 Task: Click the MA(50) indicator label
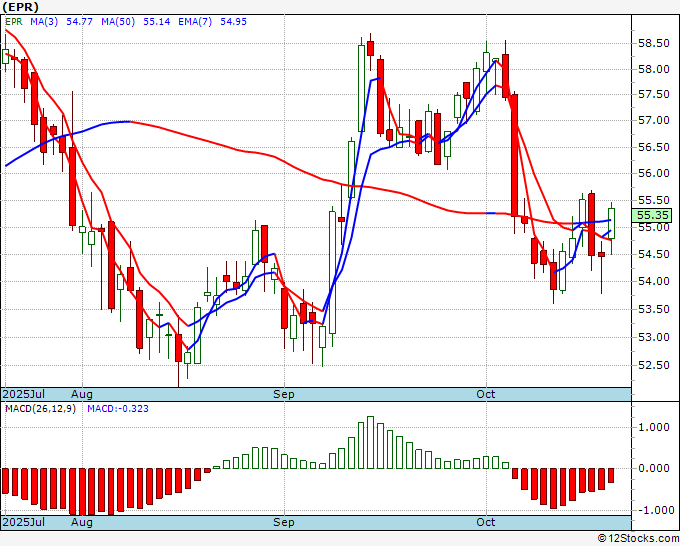pos(118,21)
